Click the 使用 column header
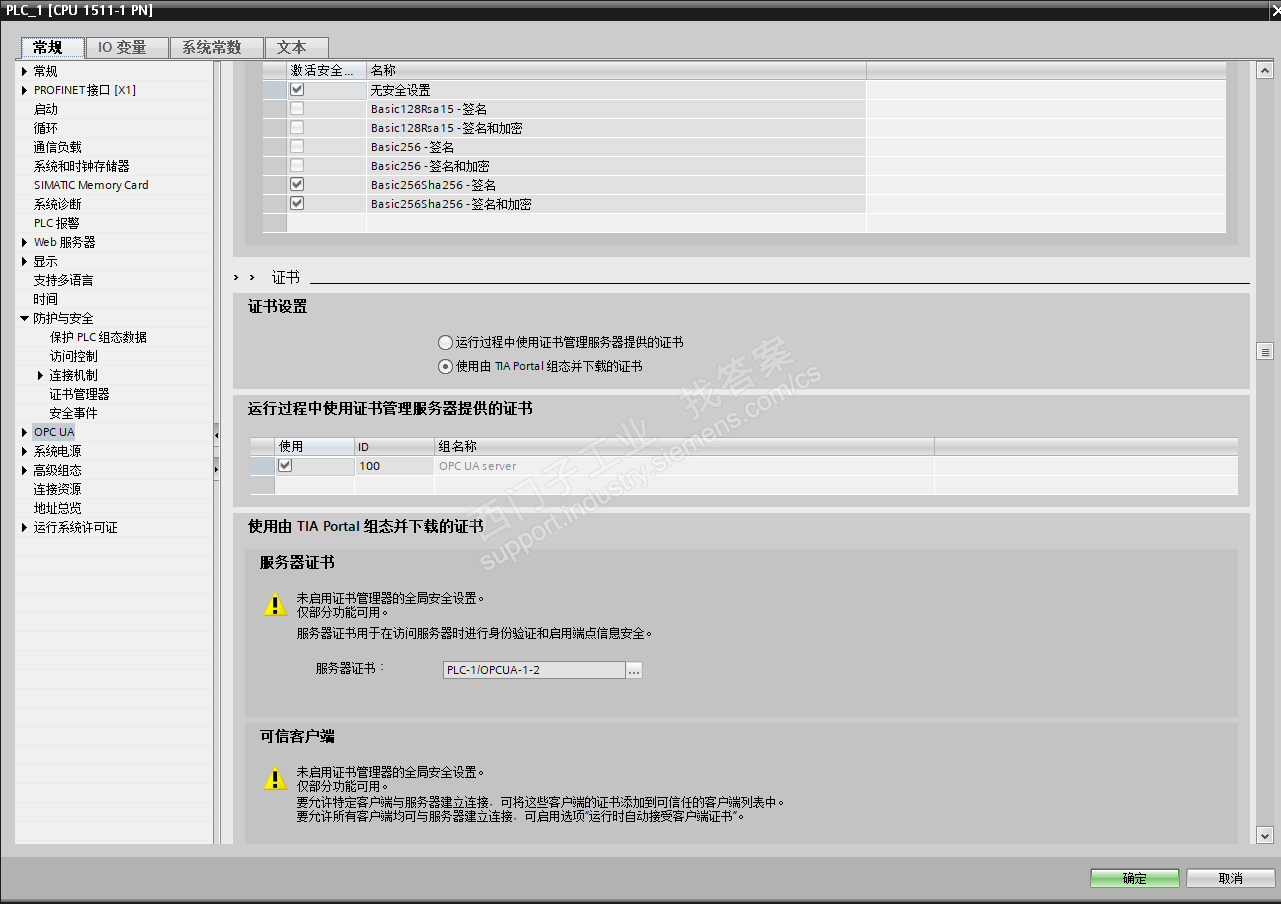The height and width of the screenshot is (904, 1281). (x=314, y=446)
